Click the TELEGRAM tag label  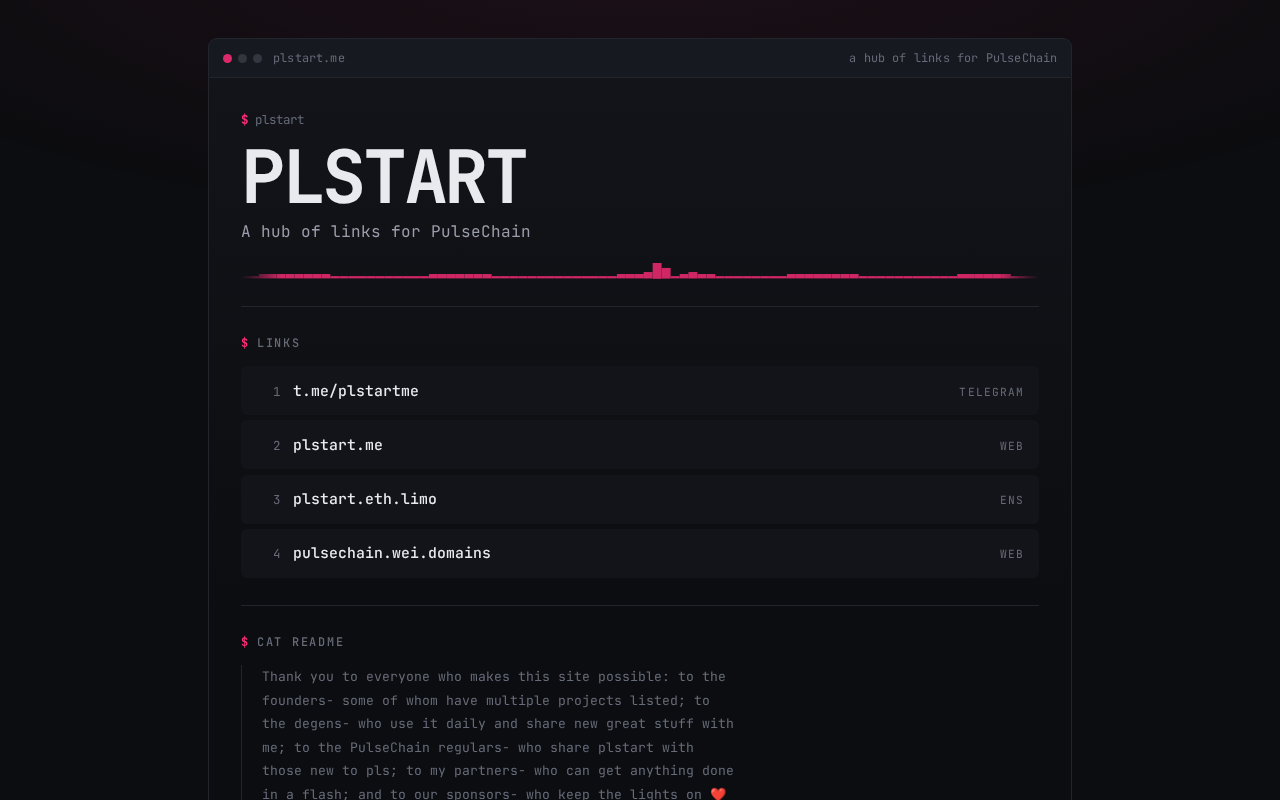tap(991, 392)
